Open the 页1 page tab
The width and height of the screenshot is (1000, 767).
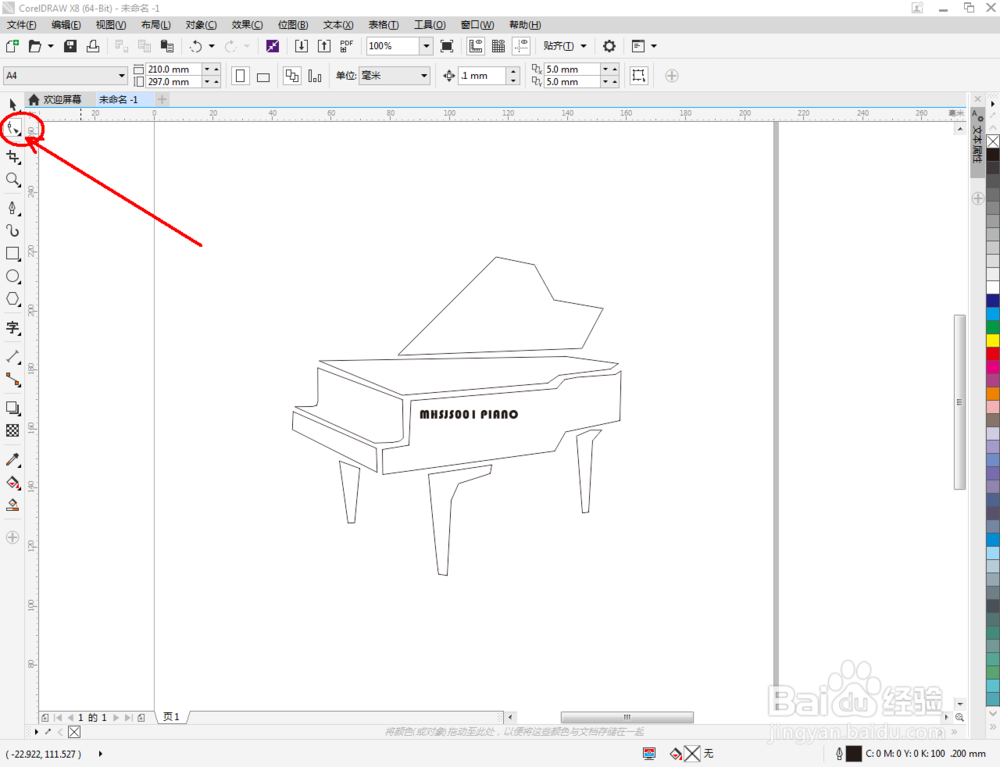[172, 717]
